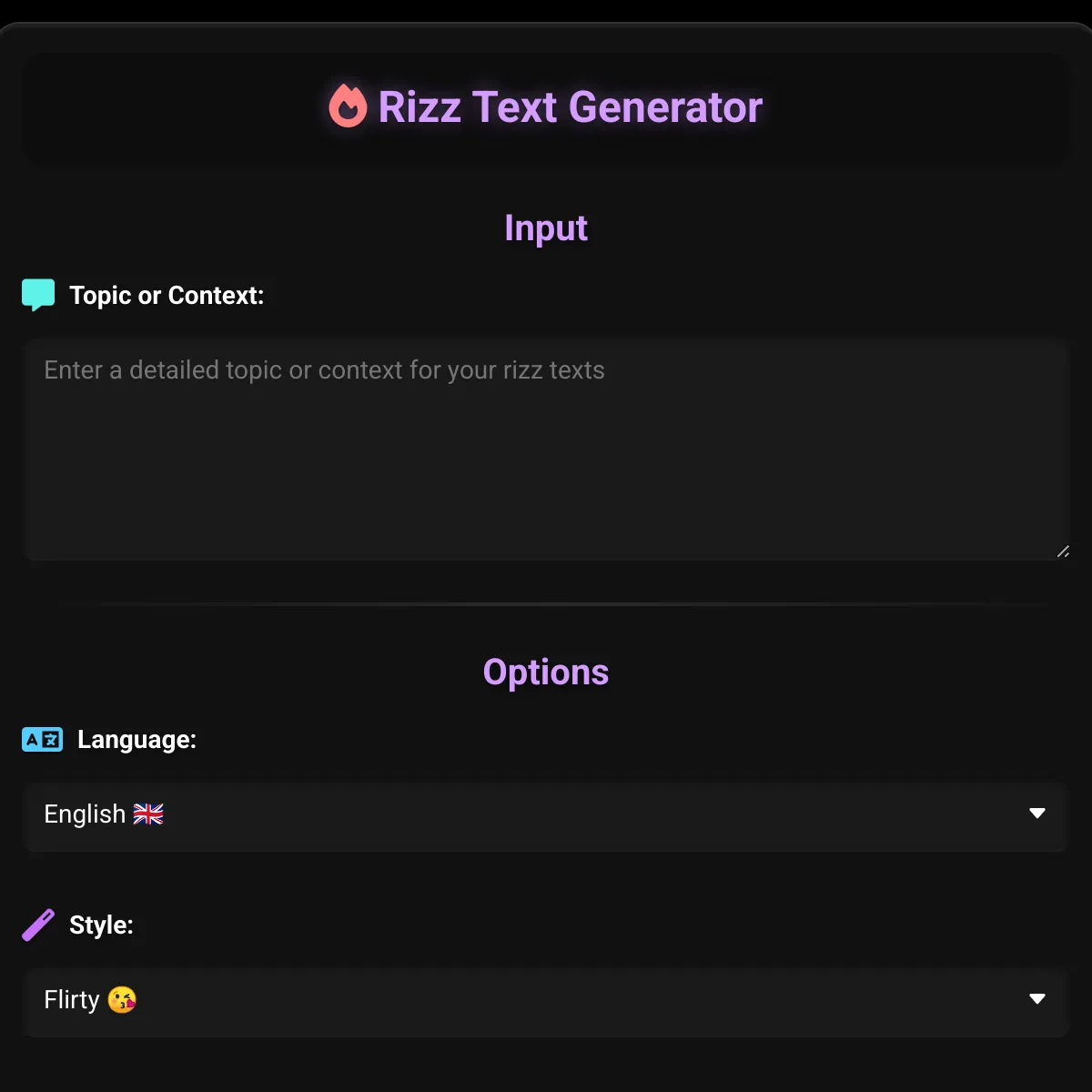1092x1092 pixels.
Task: Click the blue translate language icon
Action: click(42, 739)
